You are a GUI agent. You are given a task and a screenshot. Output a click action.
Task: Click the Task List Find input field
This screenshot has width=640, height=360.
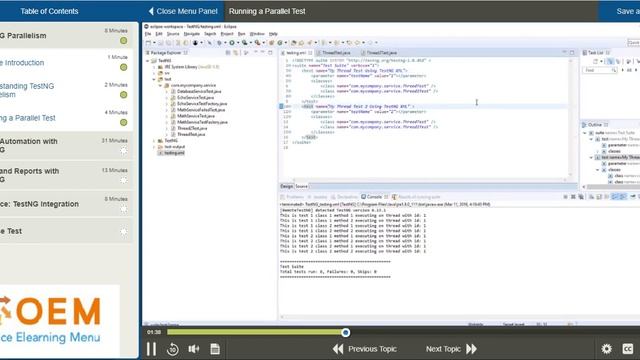[600, 70]
